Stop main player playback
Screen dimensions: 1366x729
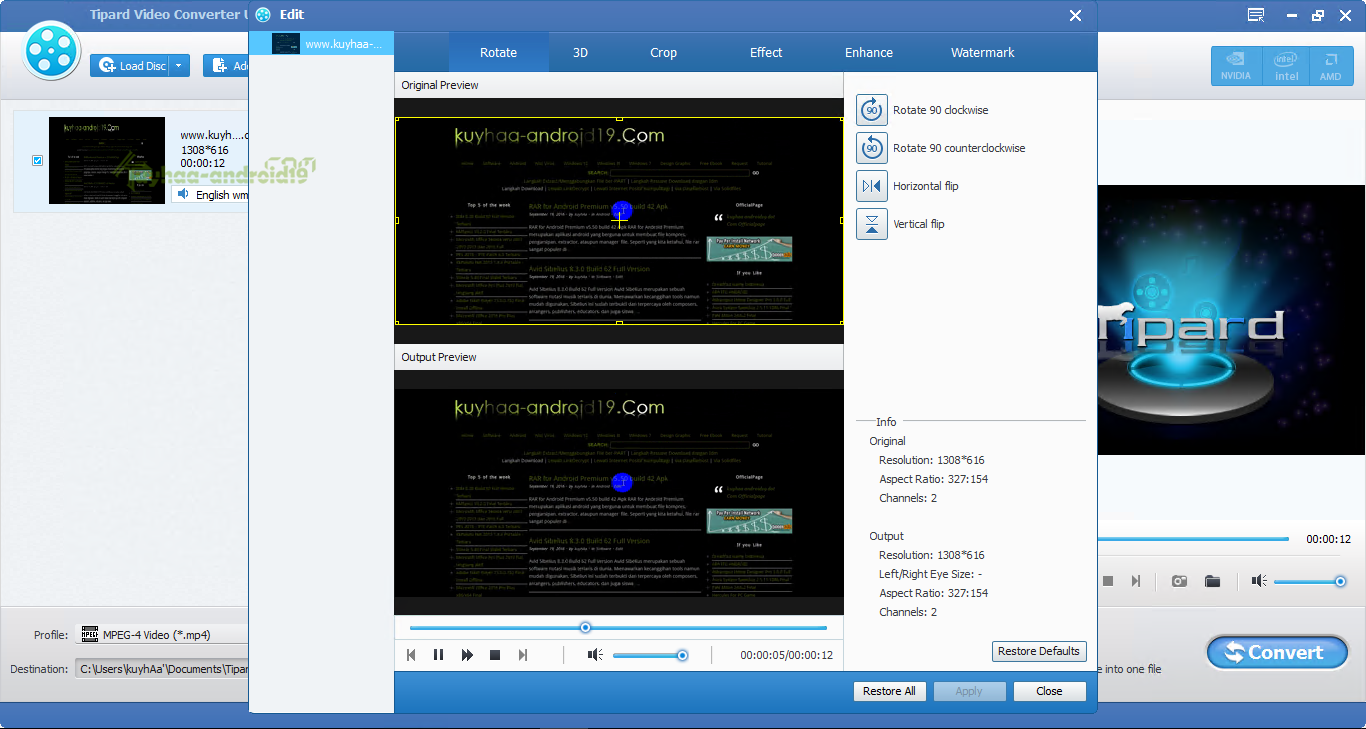click(1108, 581)
